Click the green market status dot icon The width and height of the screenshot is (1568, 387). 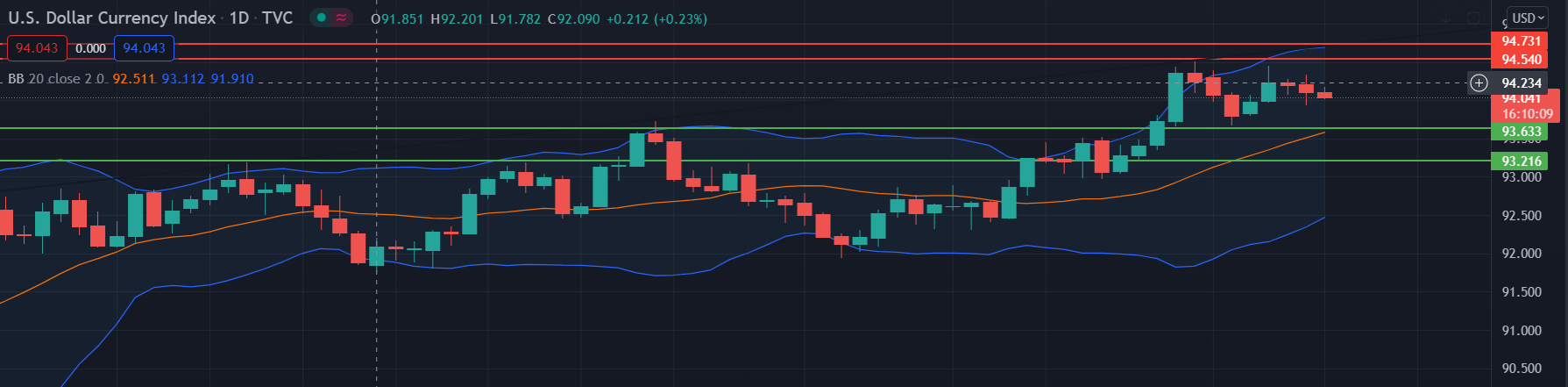[322, 18]
